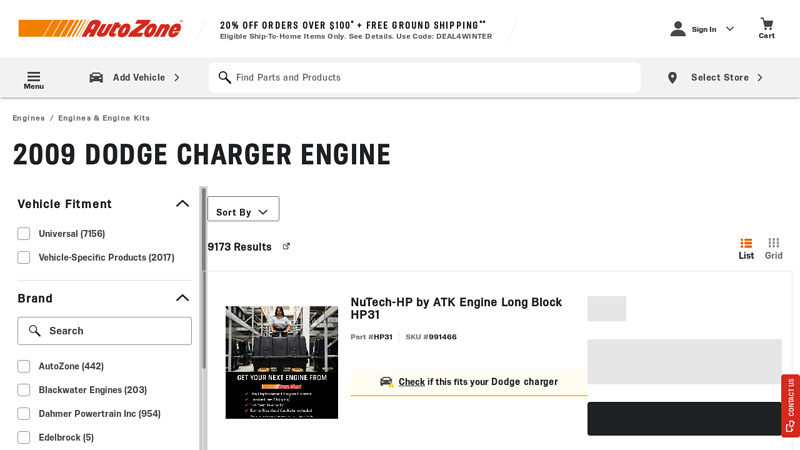Click the Add Vehicle chevron arrow
Viewport: 800px width, 450px height.
coord(177,78)
